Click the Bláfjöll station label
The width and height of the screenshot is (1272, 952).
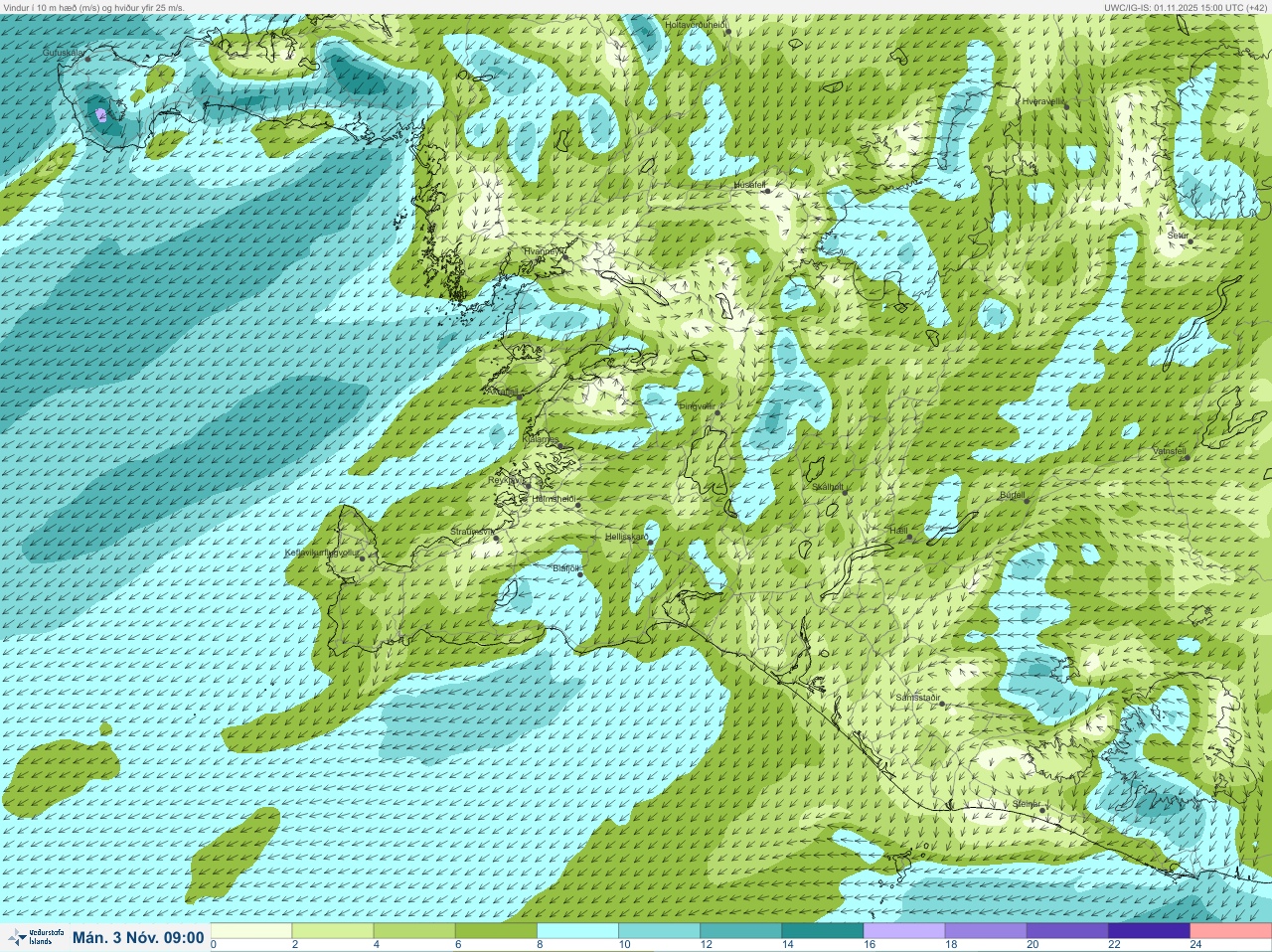[x=565, y=568]
